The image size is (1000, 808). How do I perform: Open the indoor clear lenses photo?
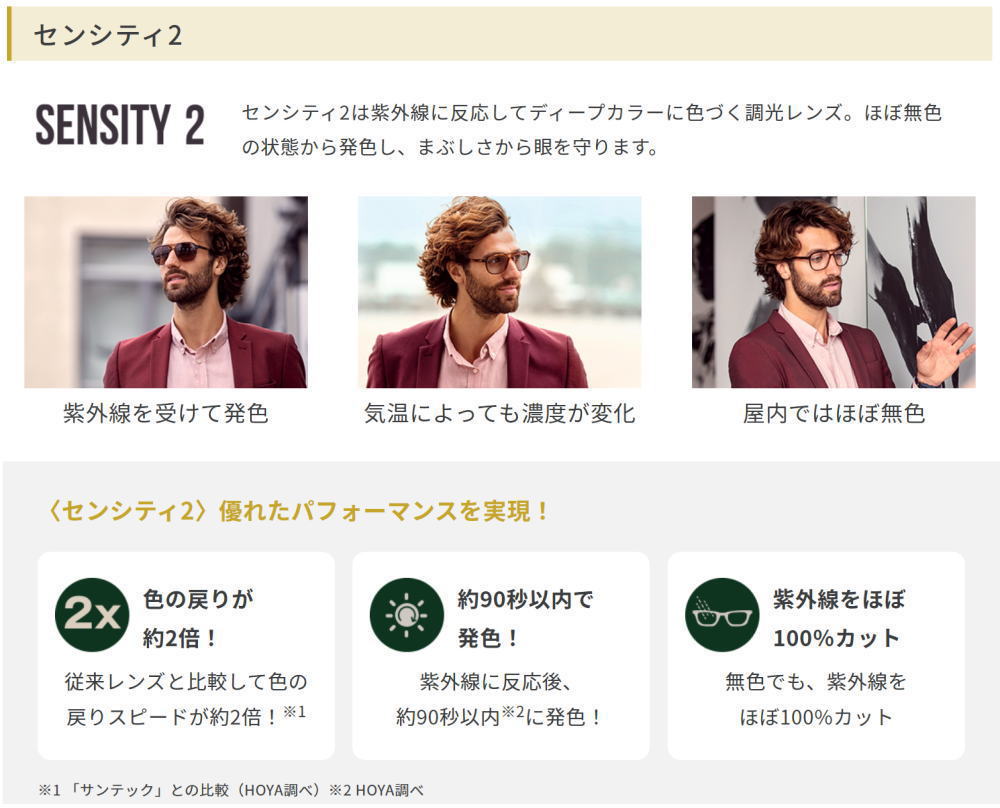click(x=834, y=291)
